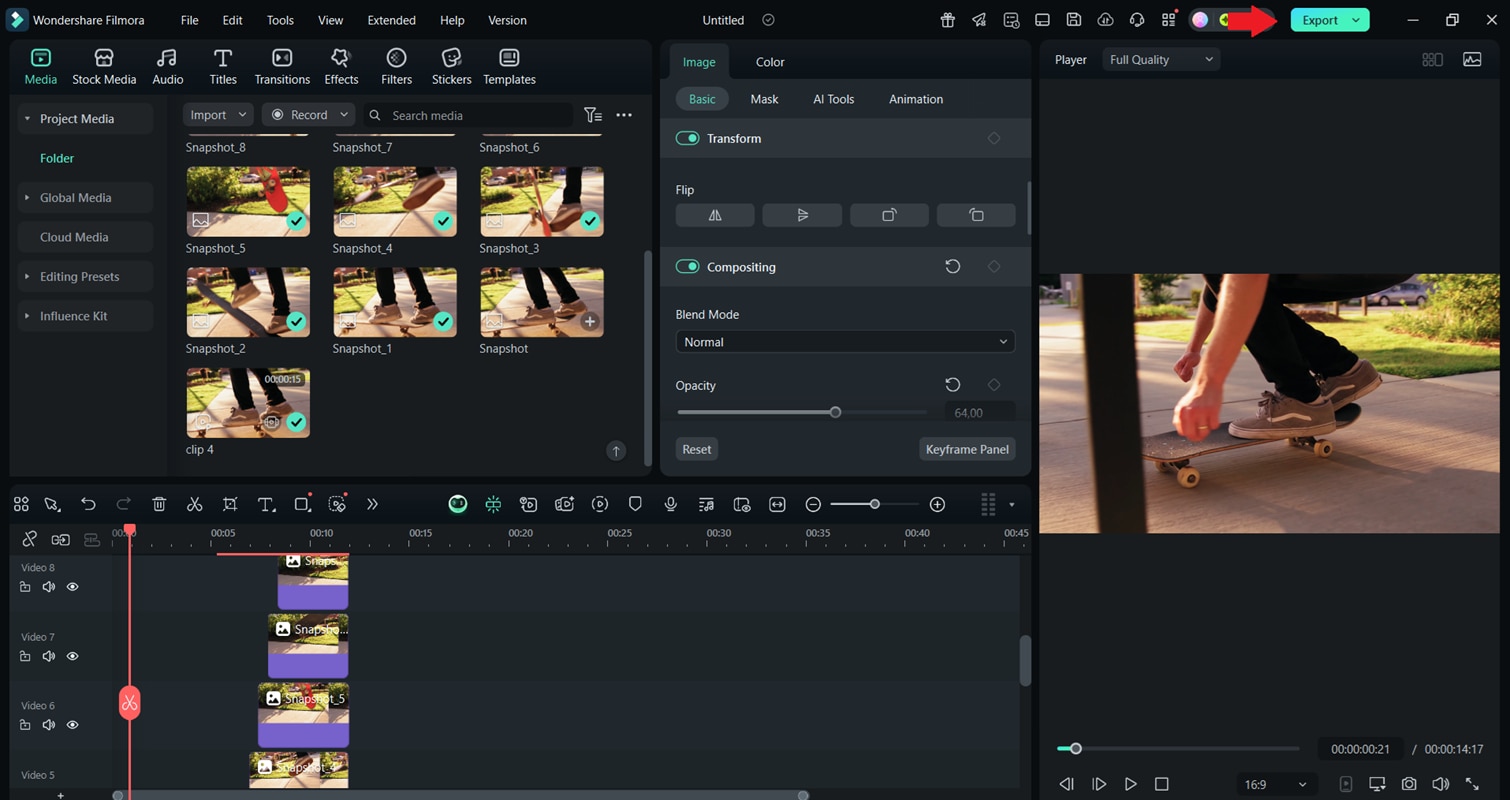Screen dimensions: 1510x800
Task: Open the Delete icon to remove selected clip
Action: coord(159,504)
